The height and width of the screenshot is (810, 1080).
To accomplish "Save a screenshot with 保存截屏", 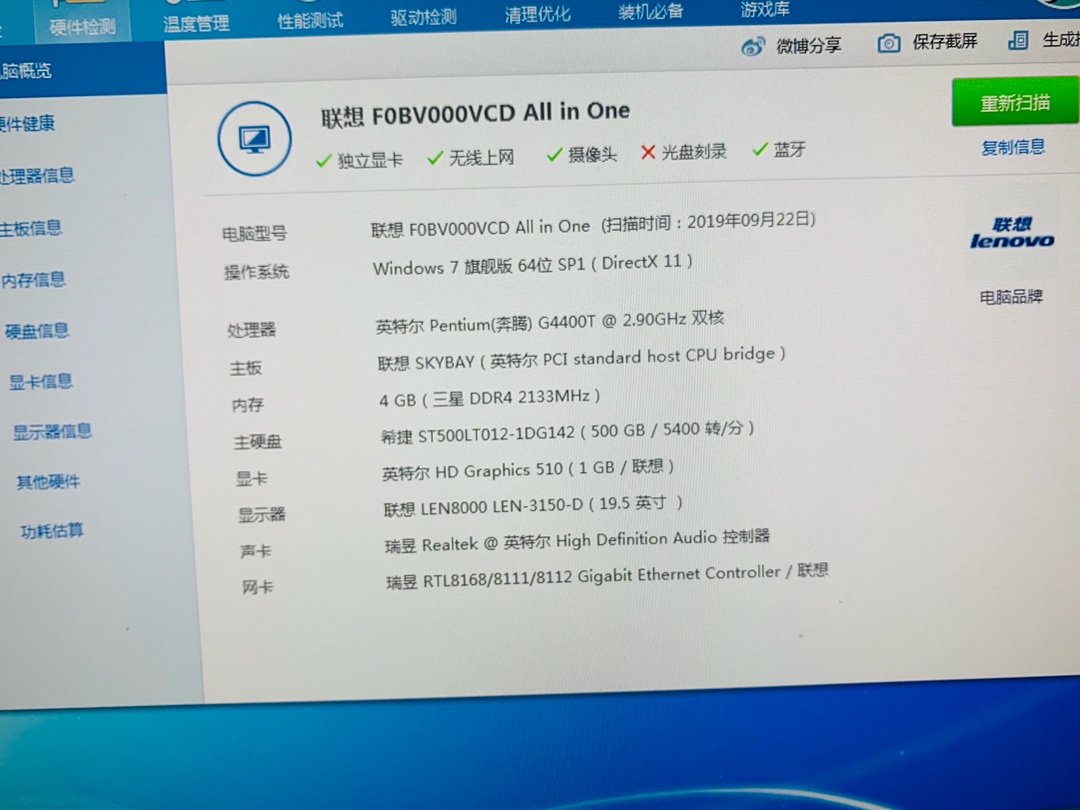I will [945, 41].
